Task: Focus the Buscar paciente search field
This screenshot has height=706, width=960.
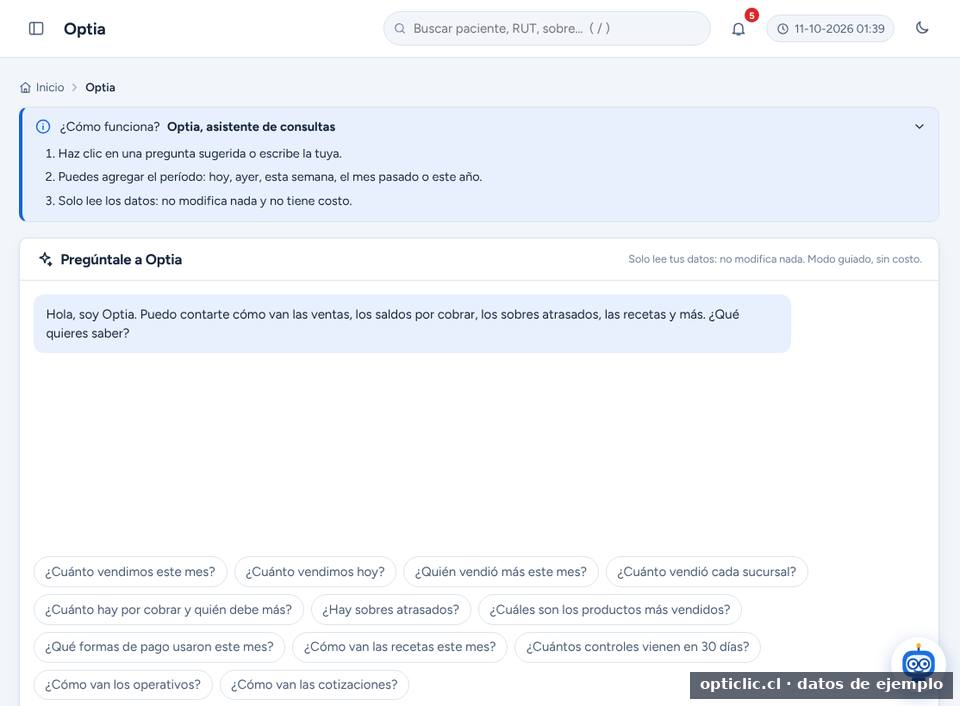Action: [547, 28]
